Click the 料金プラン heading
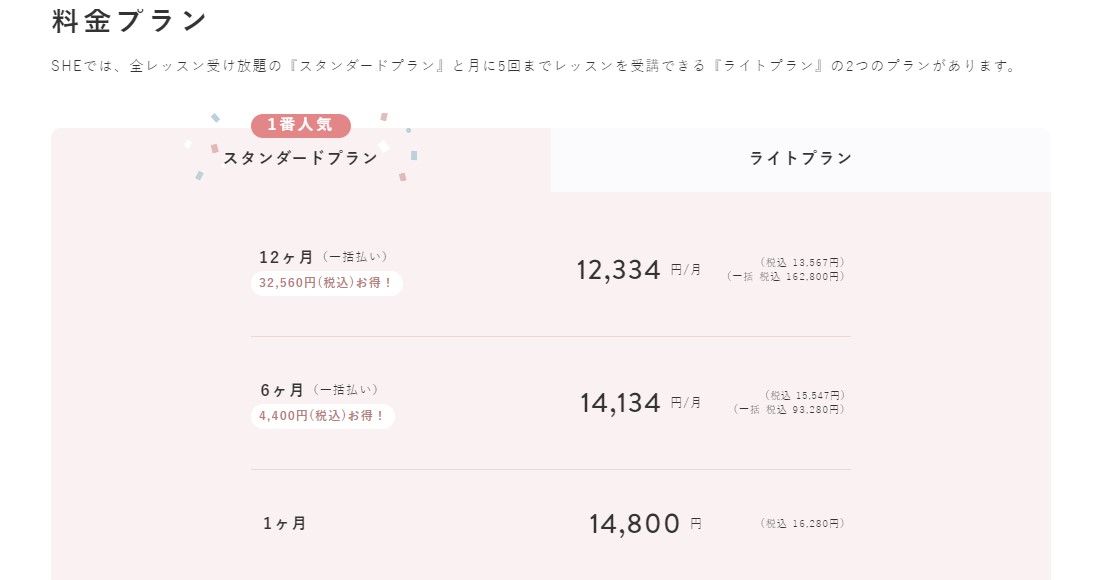1109x580 pixels. tap(130, 21)
